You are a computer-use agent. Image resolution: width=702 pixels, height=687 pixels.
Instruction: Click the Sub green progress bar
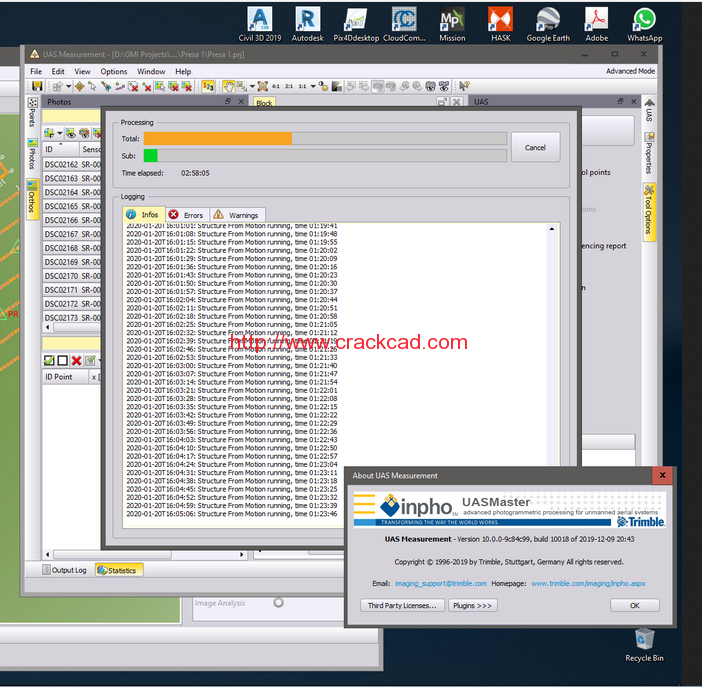pos(325,156)
